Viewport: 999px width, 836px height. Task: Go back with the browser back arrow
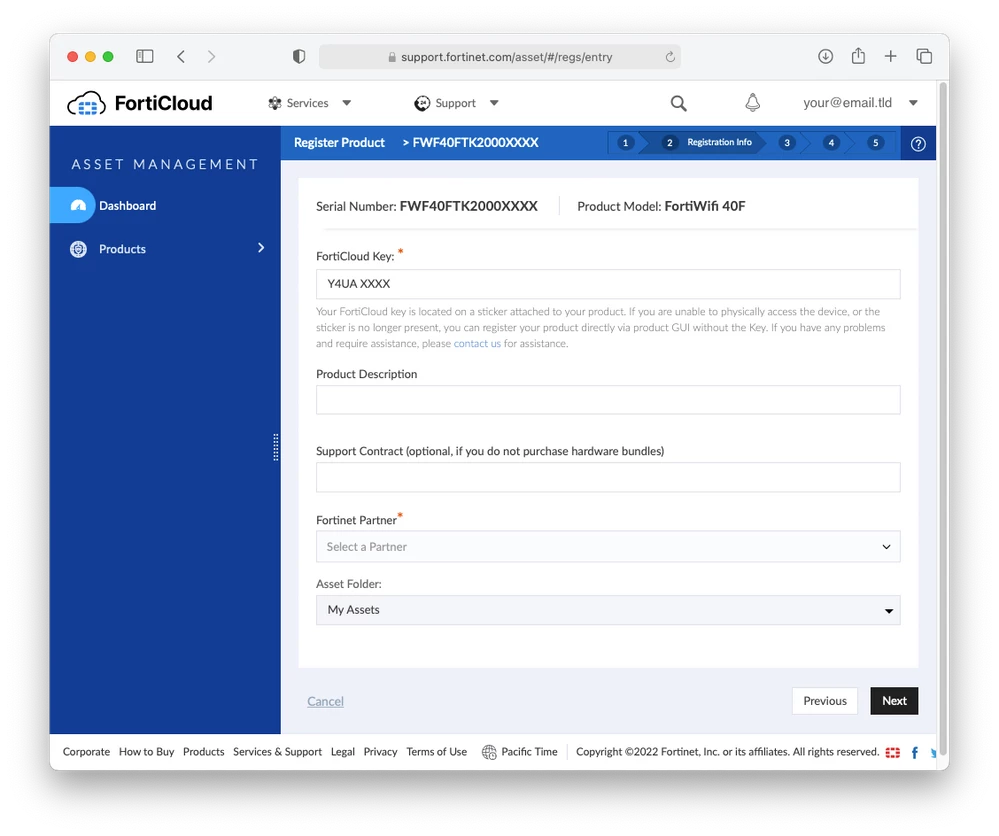coord(181,57)
